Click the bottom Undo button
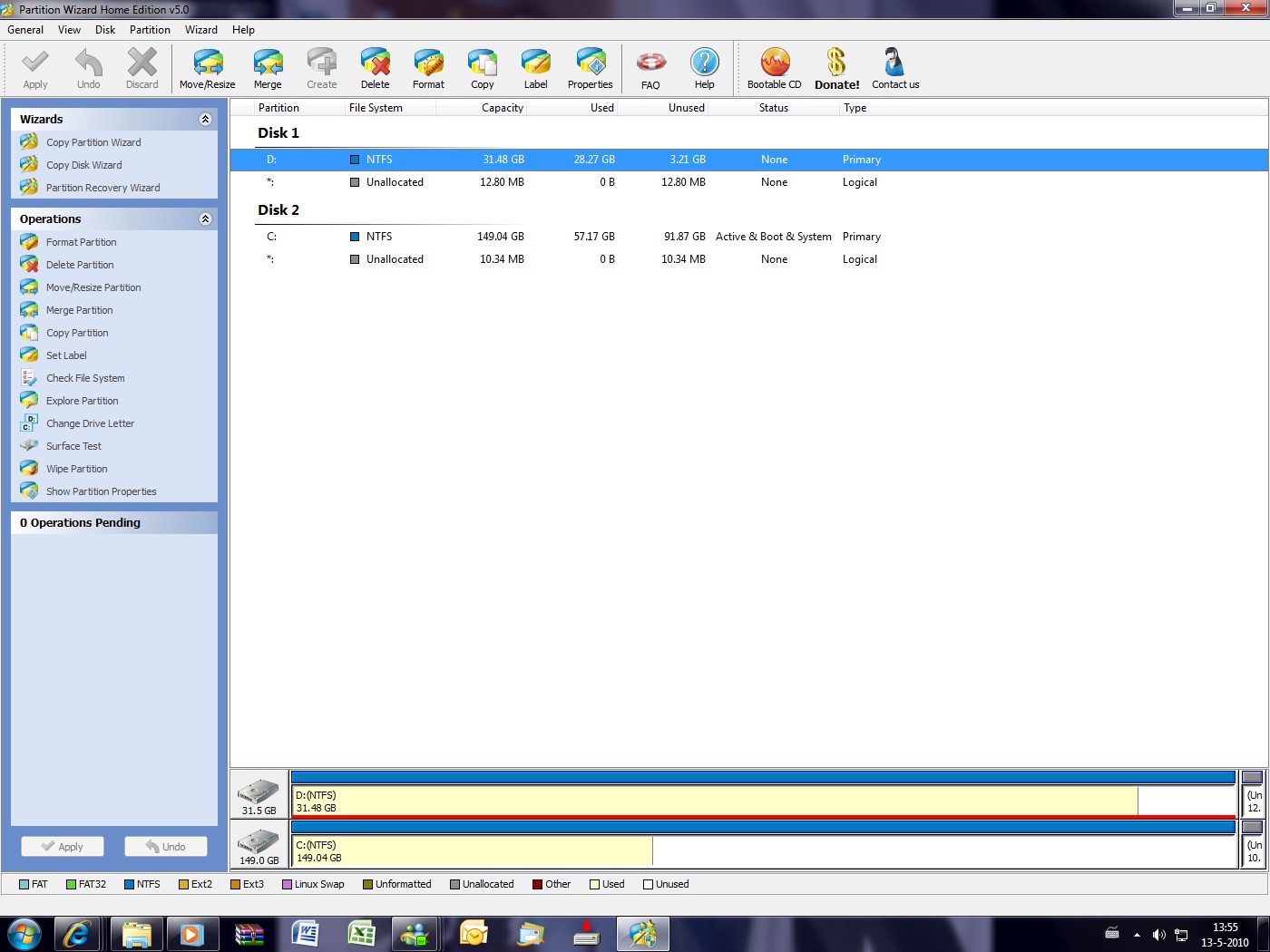This screenshot has width=1270, height=952. [x=166, y=846]
